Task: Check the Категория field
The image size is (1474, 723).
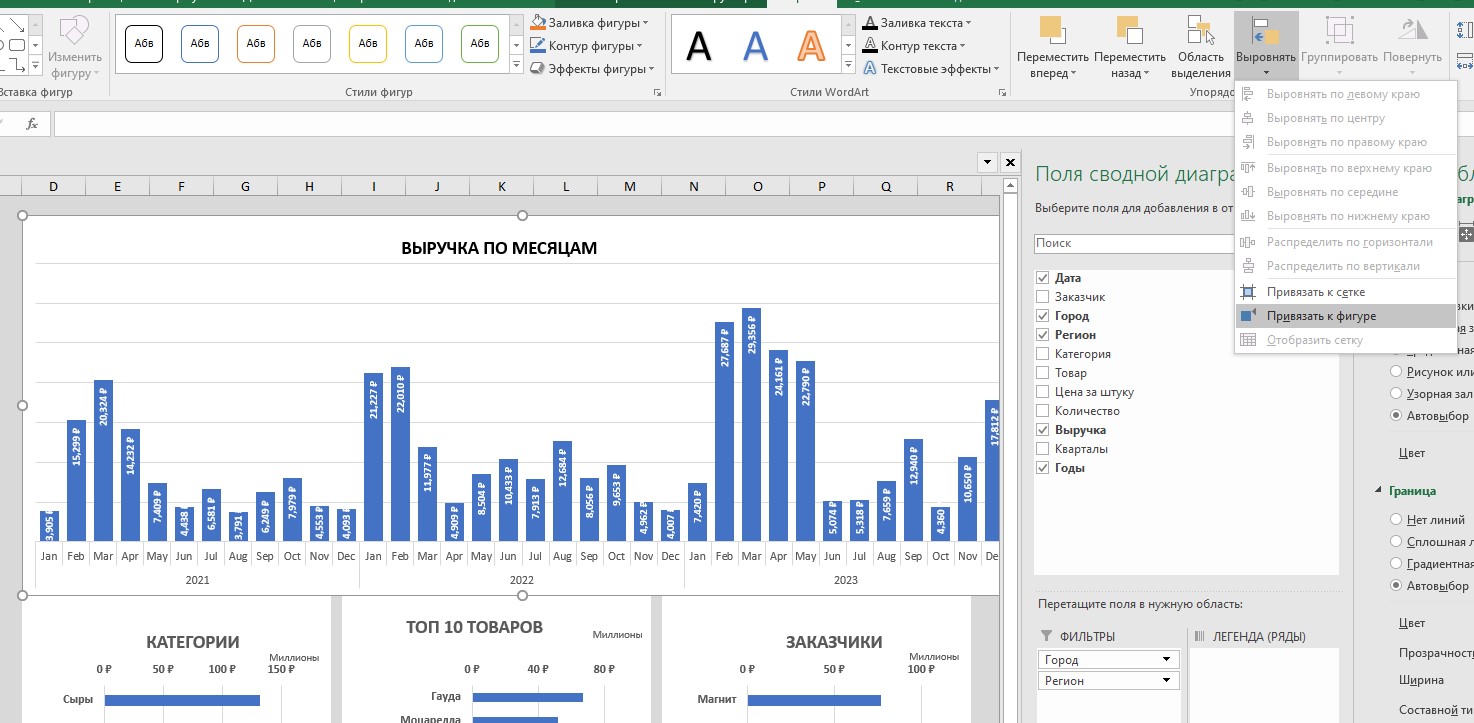Action: (x=1043, y=354)
